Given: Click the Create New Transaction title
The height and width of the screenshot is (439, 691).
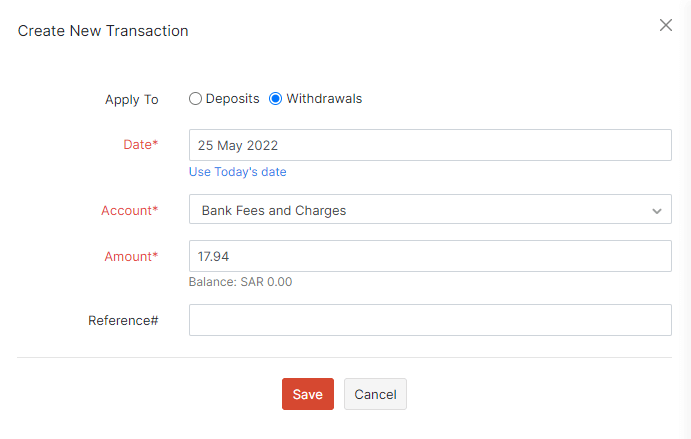Looking at the screenshot, I should pyautogui.click(x=103, y=31).
